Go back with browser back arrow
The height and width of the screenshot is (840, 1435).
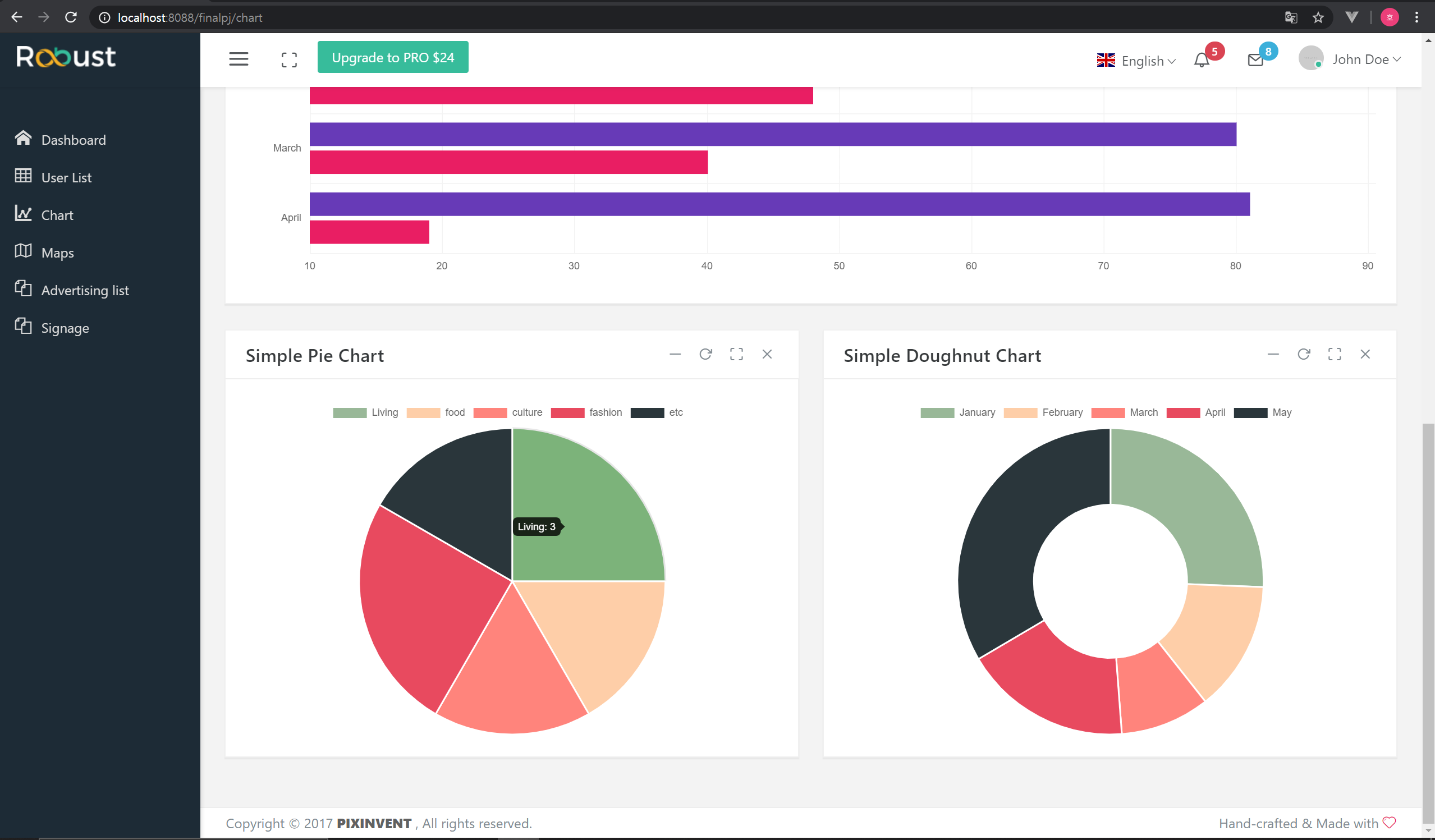click(17, 17)
